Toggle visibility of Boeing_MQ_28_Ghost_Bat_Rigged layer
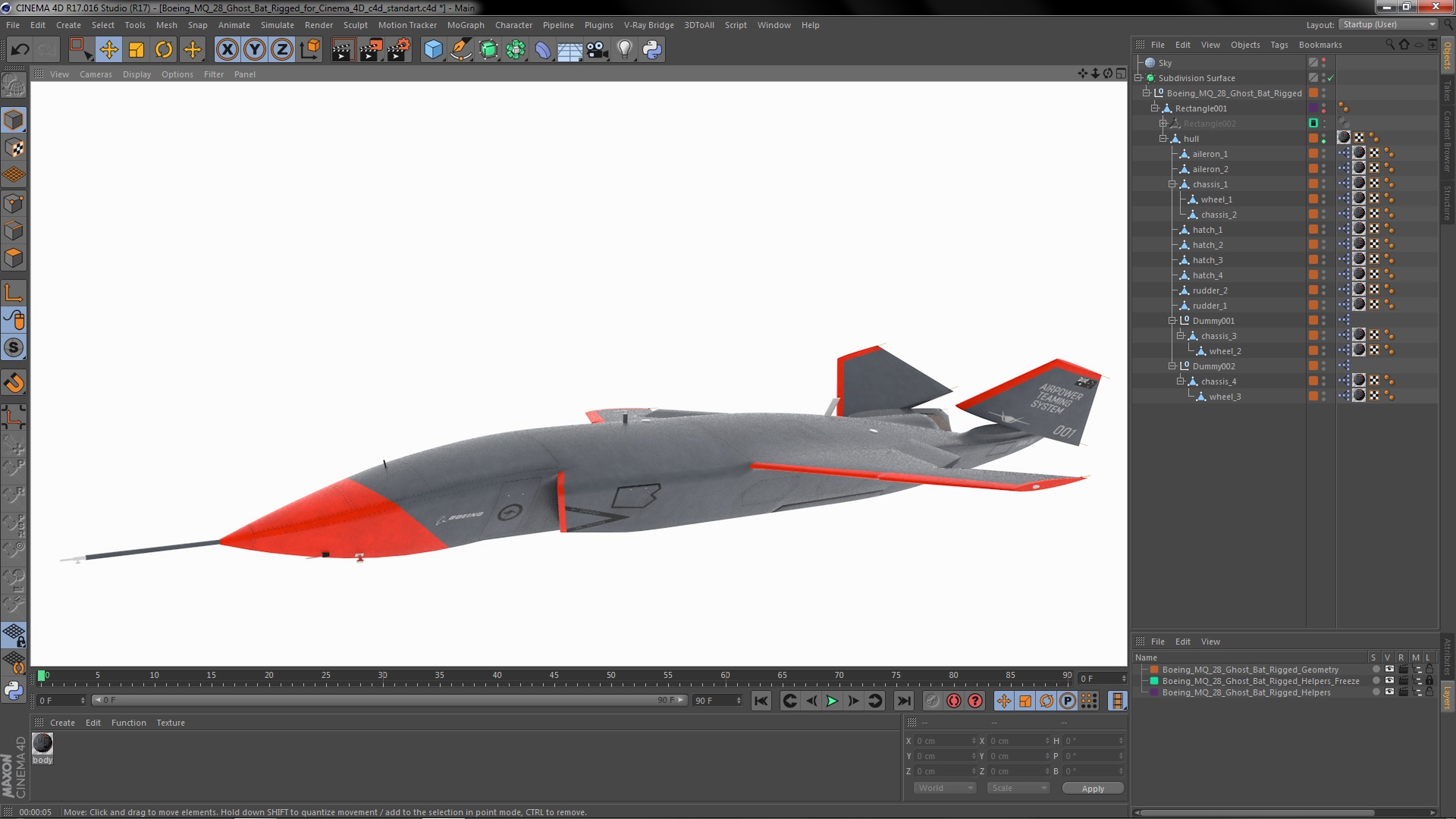Image resolution: width=1456 pixels, height=819 pixels. click(x=1325, y=90)
